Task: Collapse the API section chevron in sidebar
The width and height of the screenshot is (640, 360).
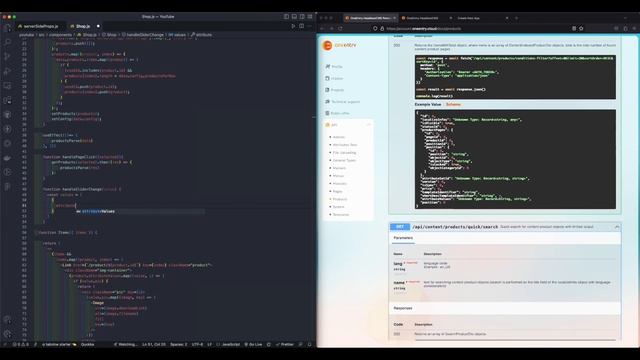Action: [369, 125]
